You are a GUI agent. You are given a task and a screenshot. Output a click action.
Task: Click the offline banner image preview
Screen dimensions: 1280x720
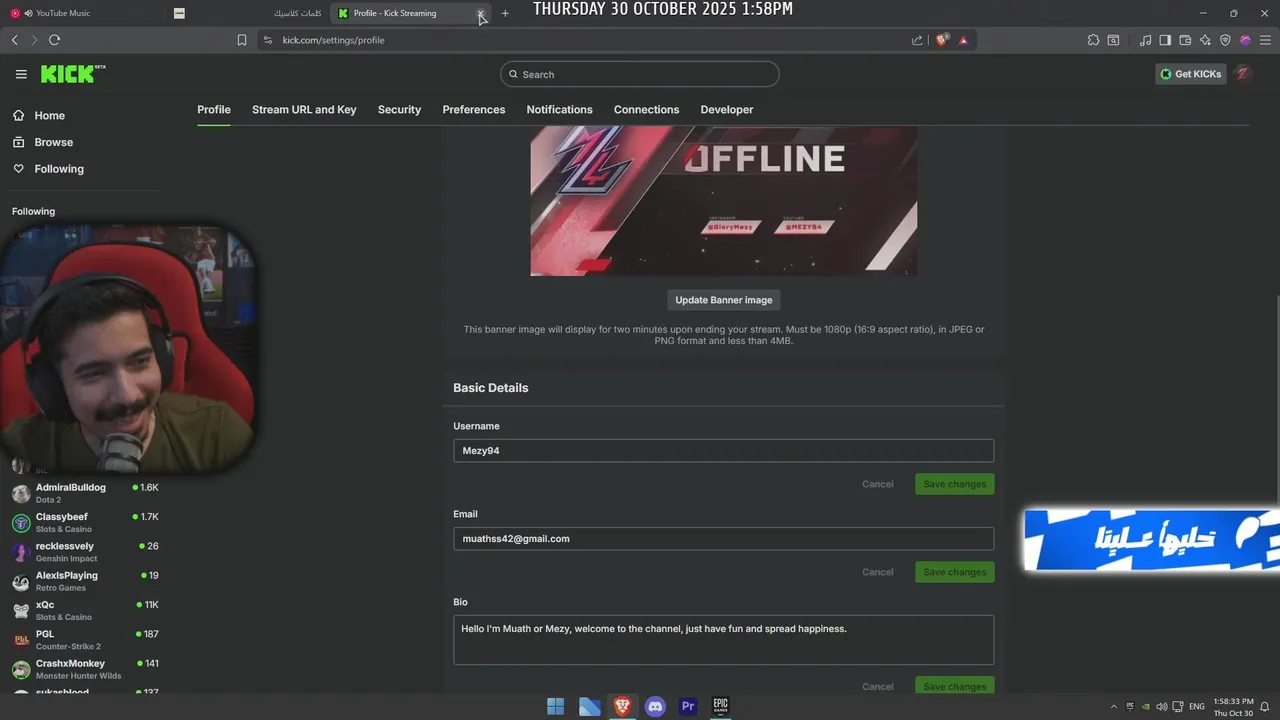click(723, 200)
